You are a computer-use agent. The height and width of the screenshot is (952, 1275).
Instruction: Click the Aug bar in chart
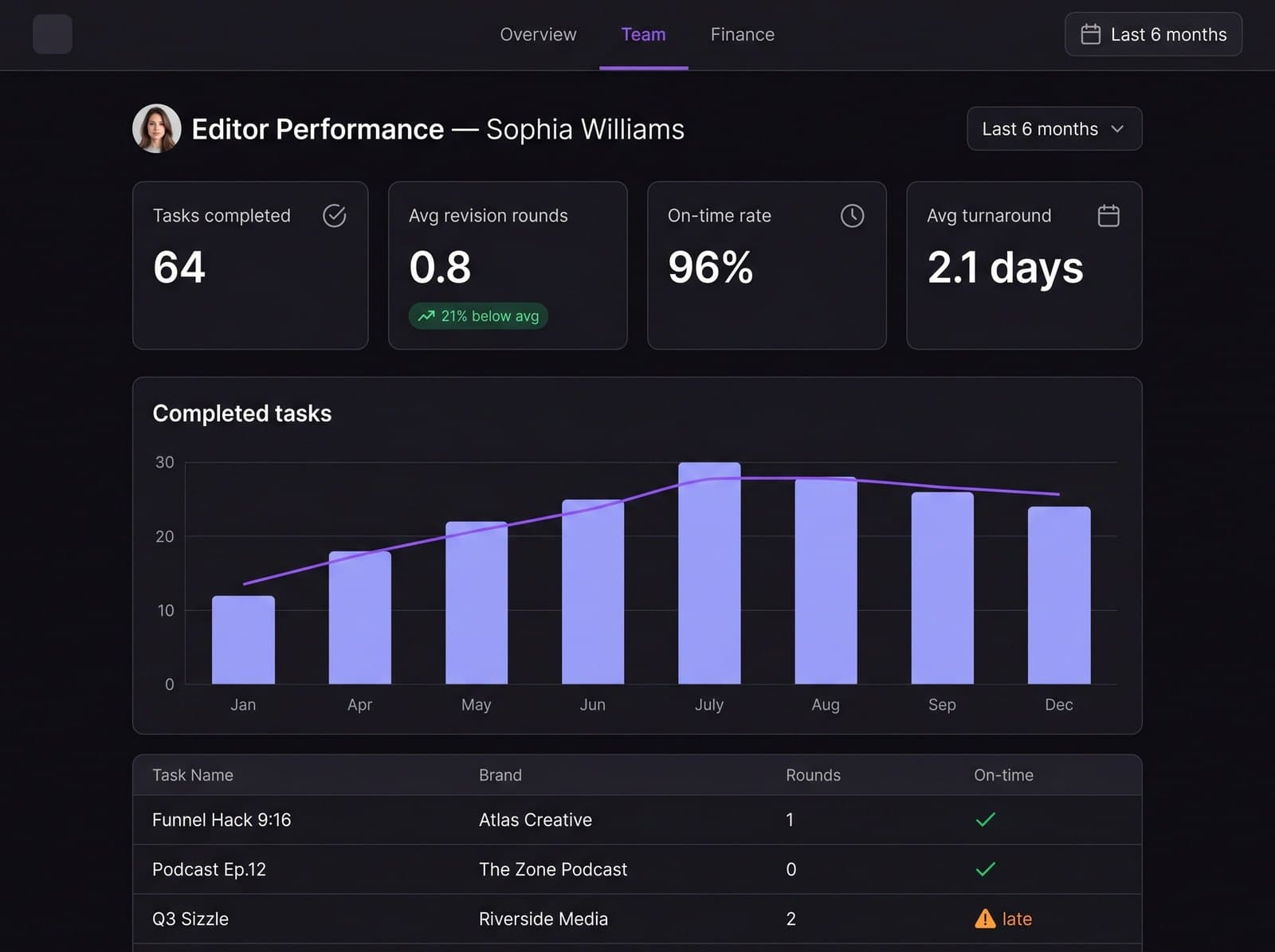[x=826, y=581]
